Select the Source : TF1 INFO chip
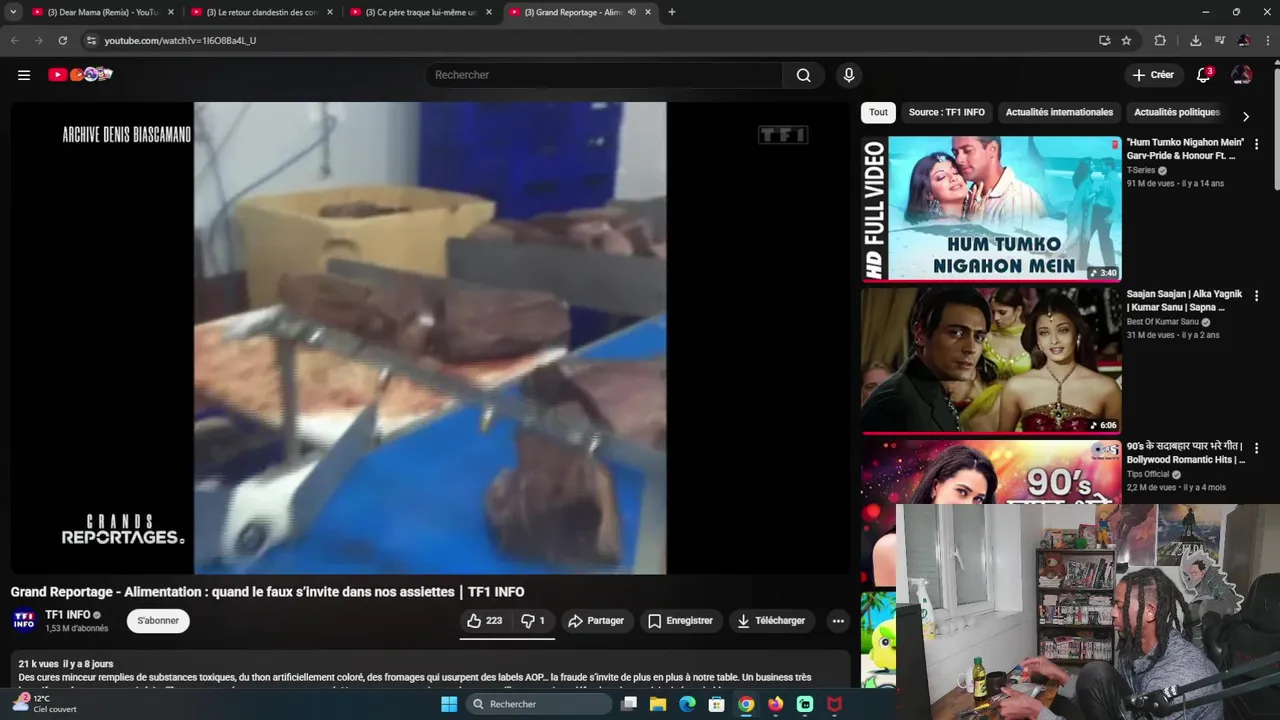The height and width of the screenshot is (720, 1280). (x=947, y=113)
